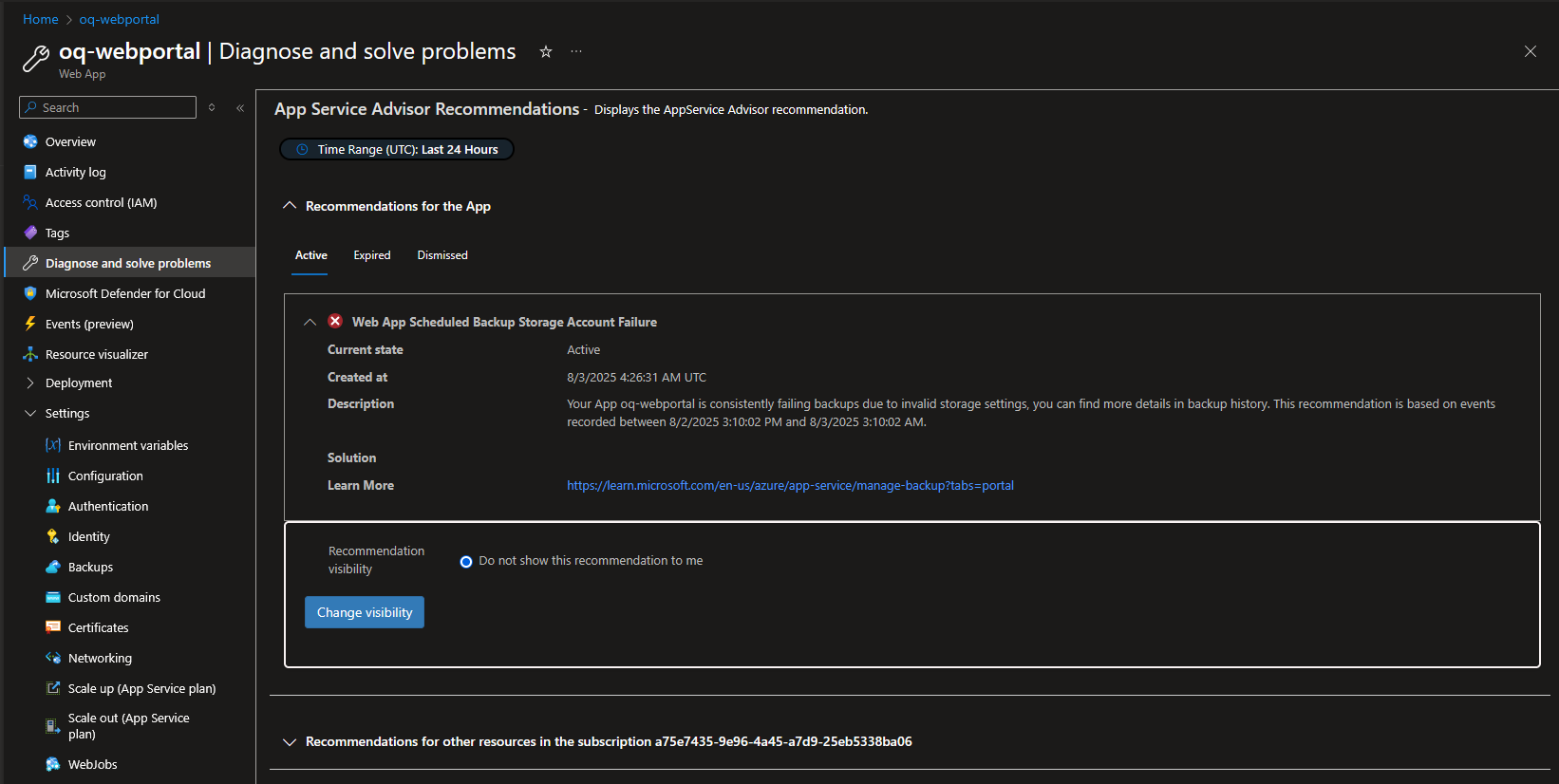Click the Backups cloud icon

(53, 567)
